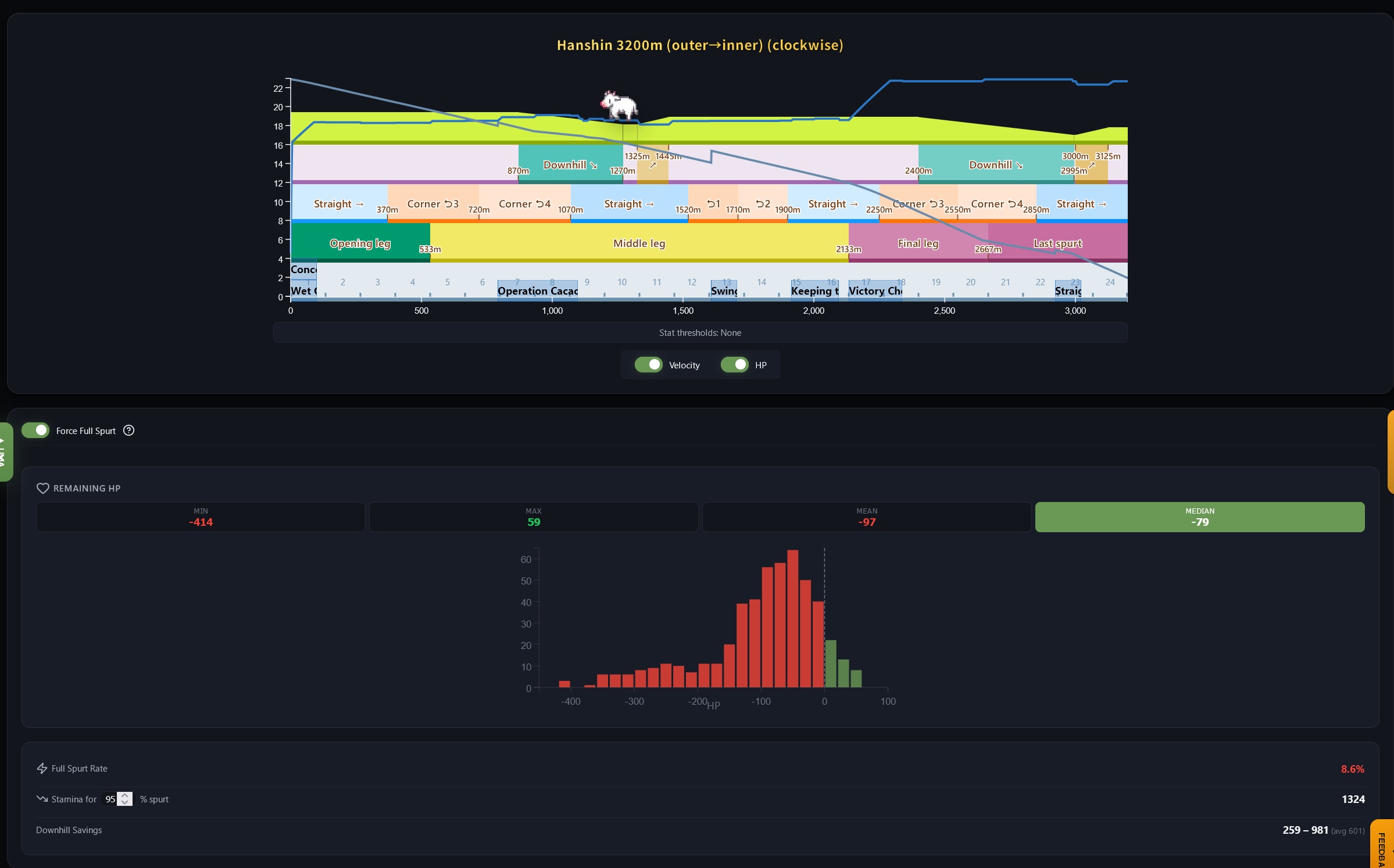1394x868 pixels.
Task: Select the MEAN remaining HP card
Action: point(866,517)
